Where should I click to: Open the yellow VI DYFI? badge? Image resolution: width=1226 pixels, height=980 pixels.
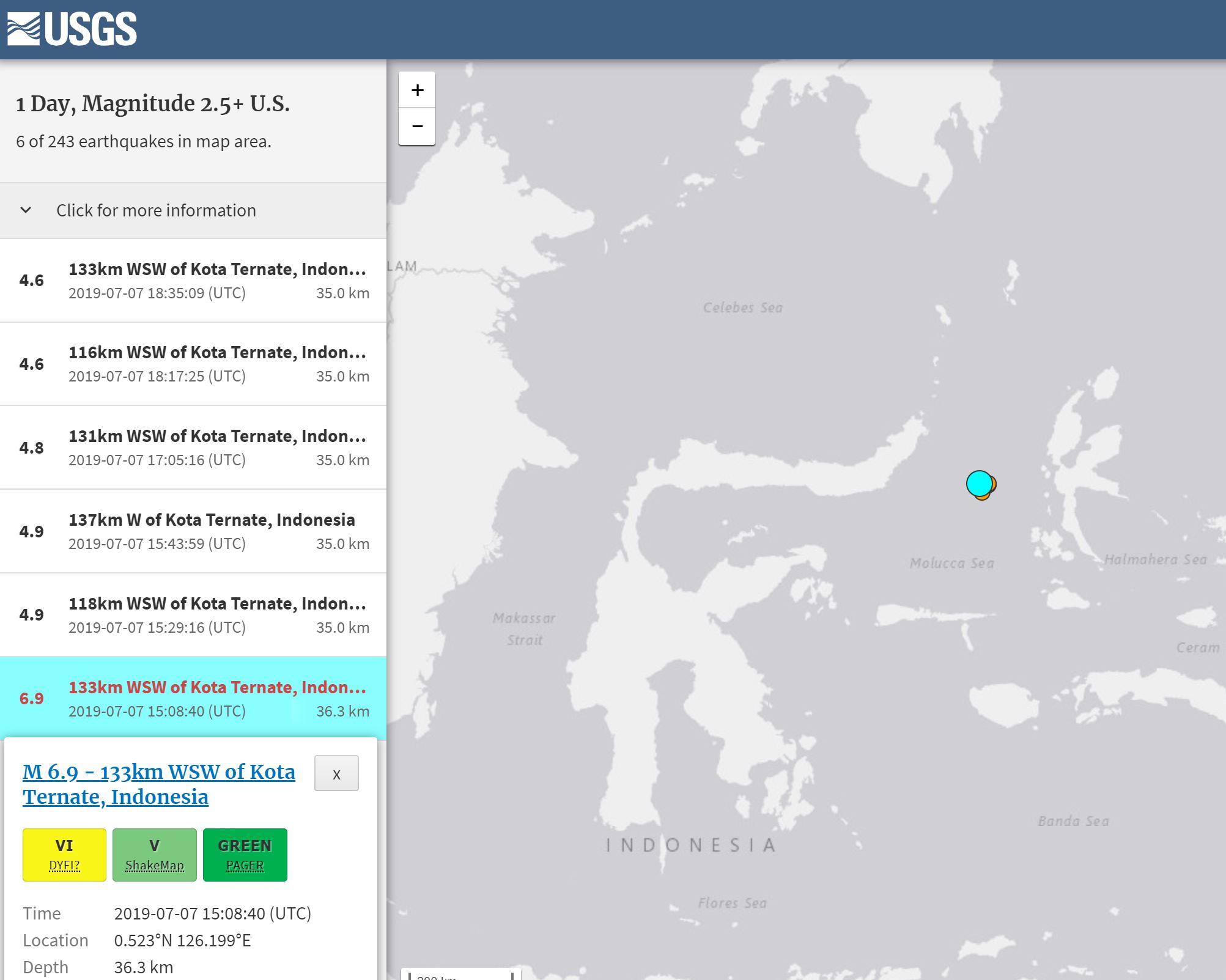pyautogui.click(x=64, y=854)
